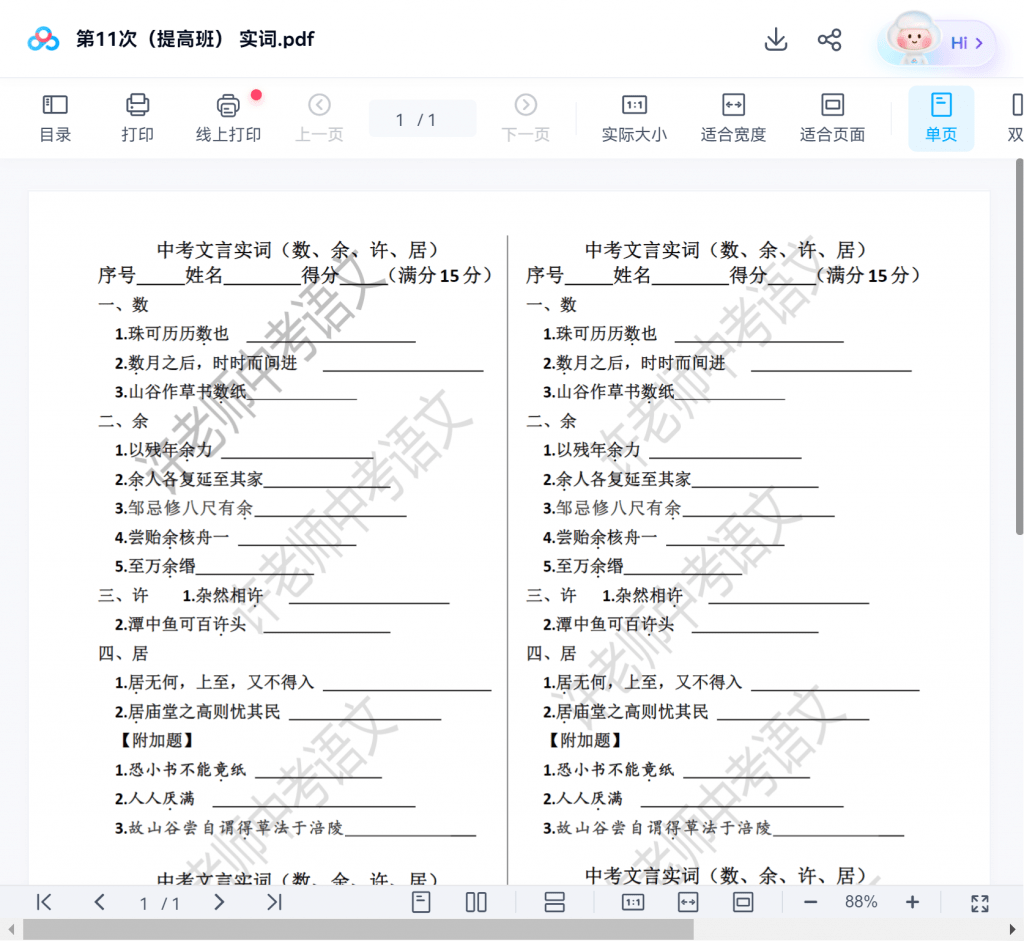Jump to last page in bottom bar
The image size is (1024, 941).
tap(274, 902)
